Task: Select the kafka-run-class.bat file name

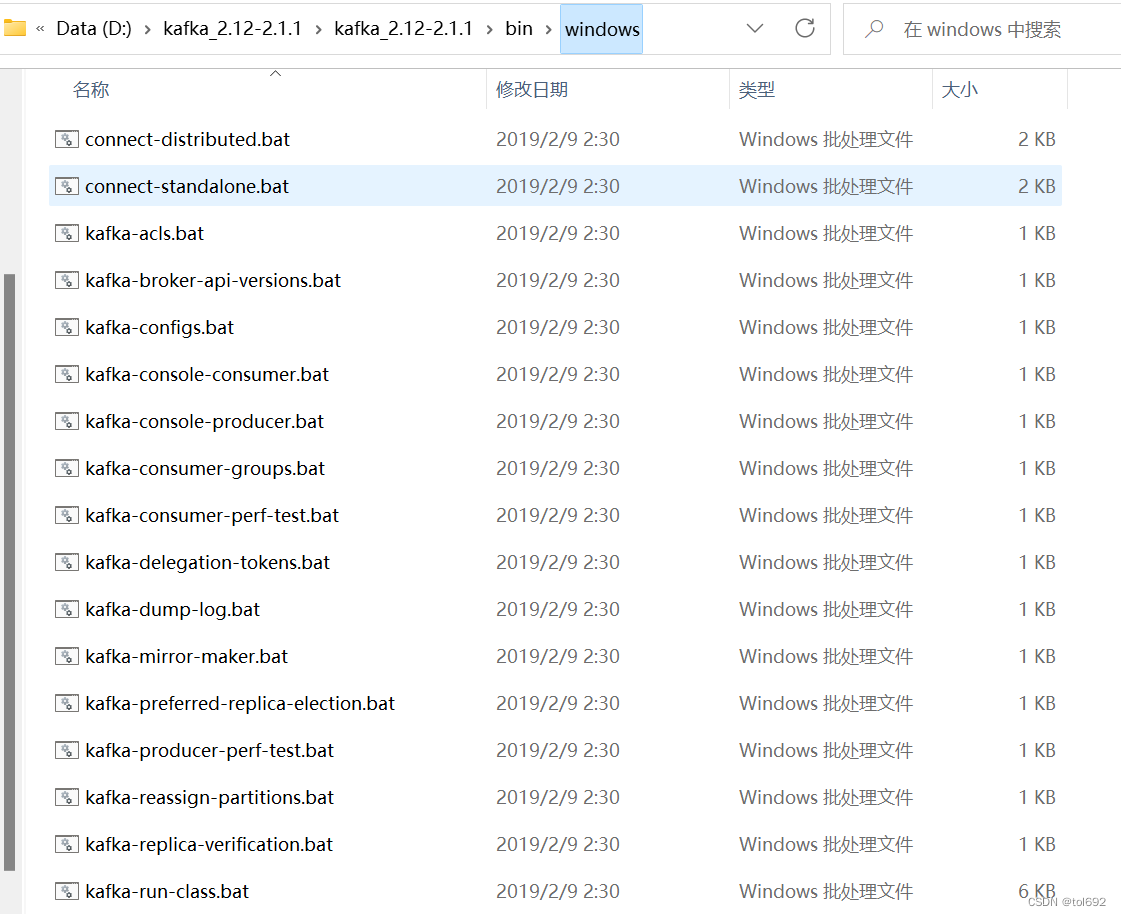Action: click(167, 892)
